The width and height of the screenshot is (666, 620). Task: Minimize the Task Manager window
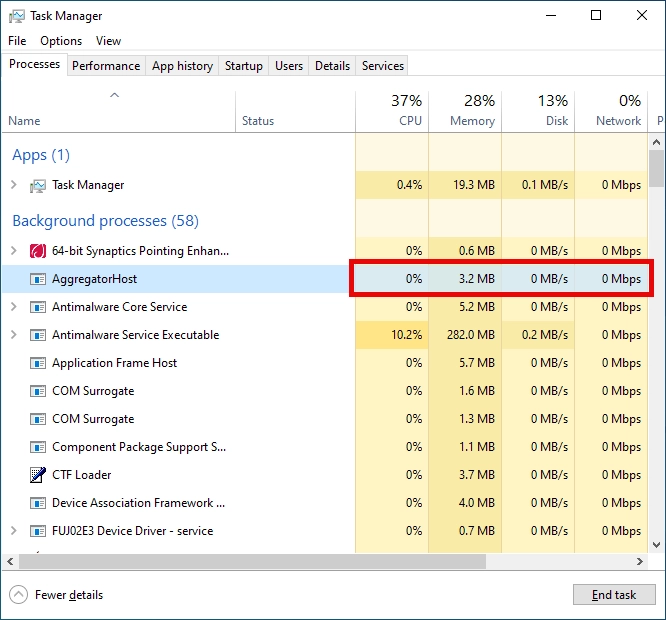tap(551, 16)
